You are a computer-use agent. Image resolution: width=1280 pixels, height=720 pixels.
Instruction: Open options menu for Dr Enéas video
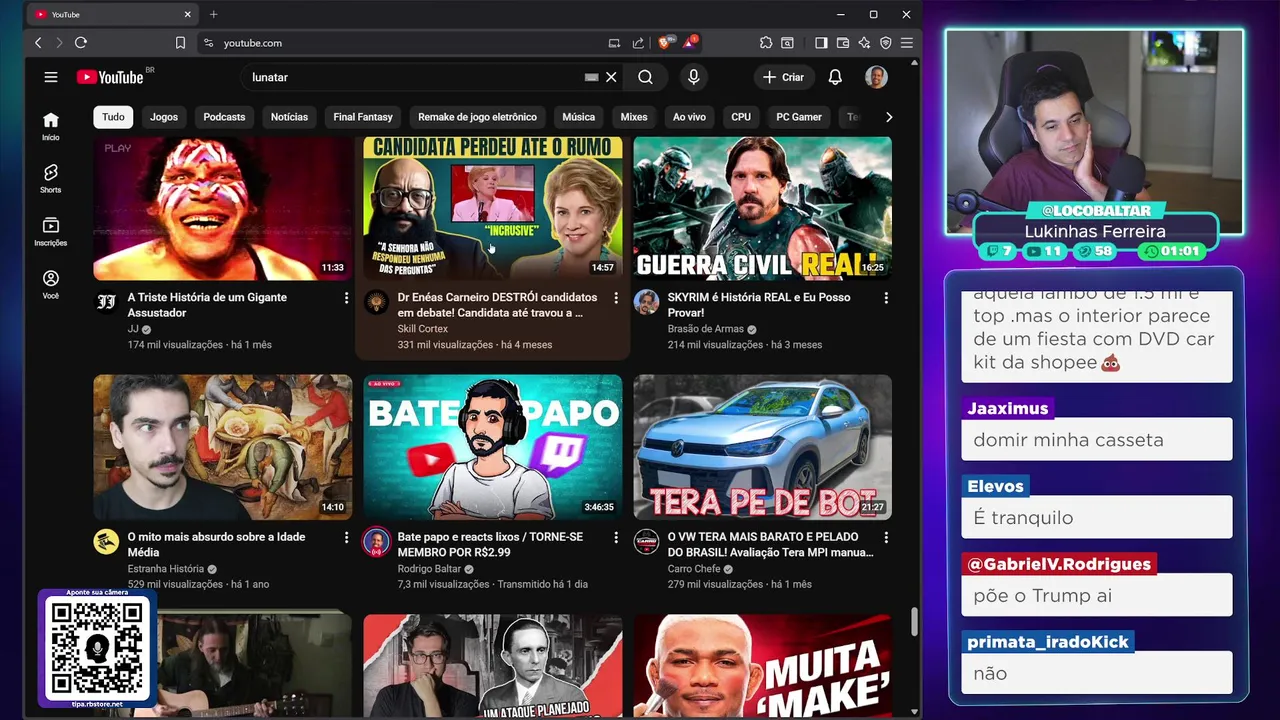616,298
